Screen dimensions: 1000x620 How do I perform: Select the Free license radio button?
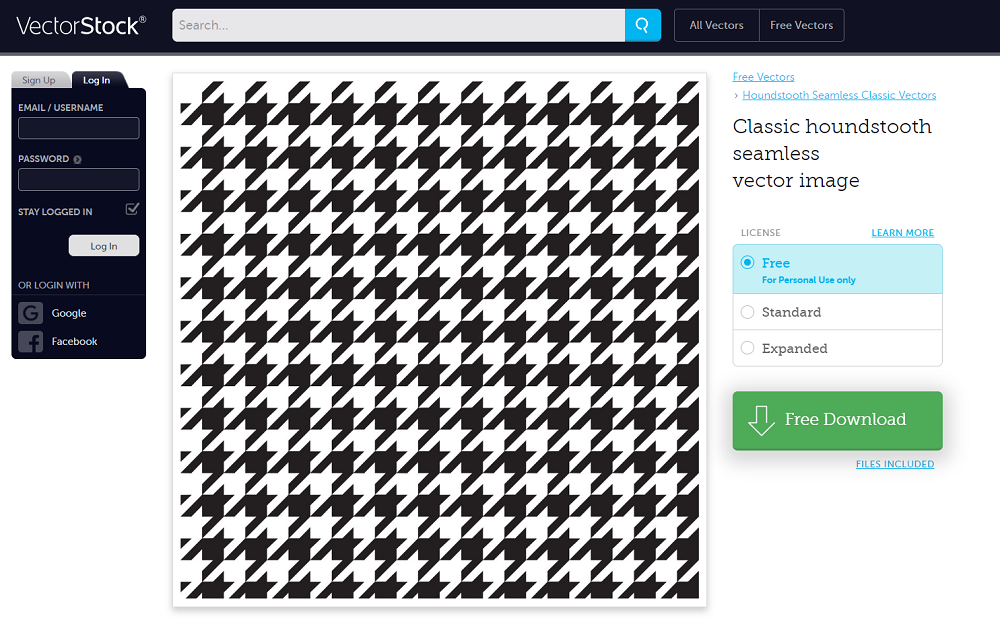click(x=748, y=263)
